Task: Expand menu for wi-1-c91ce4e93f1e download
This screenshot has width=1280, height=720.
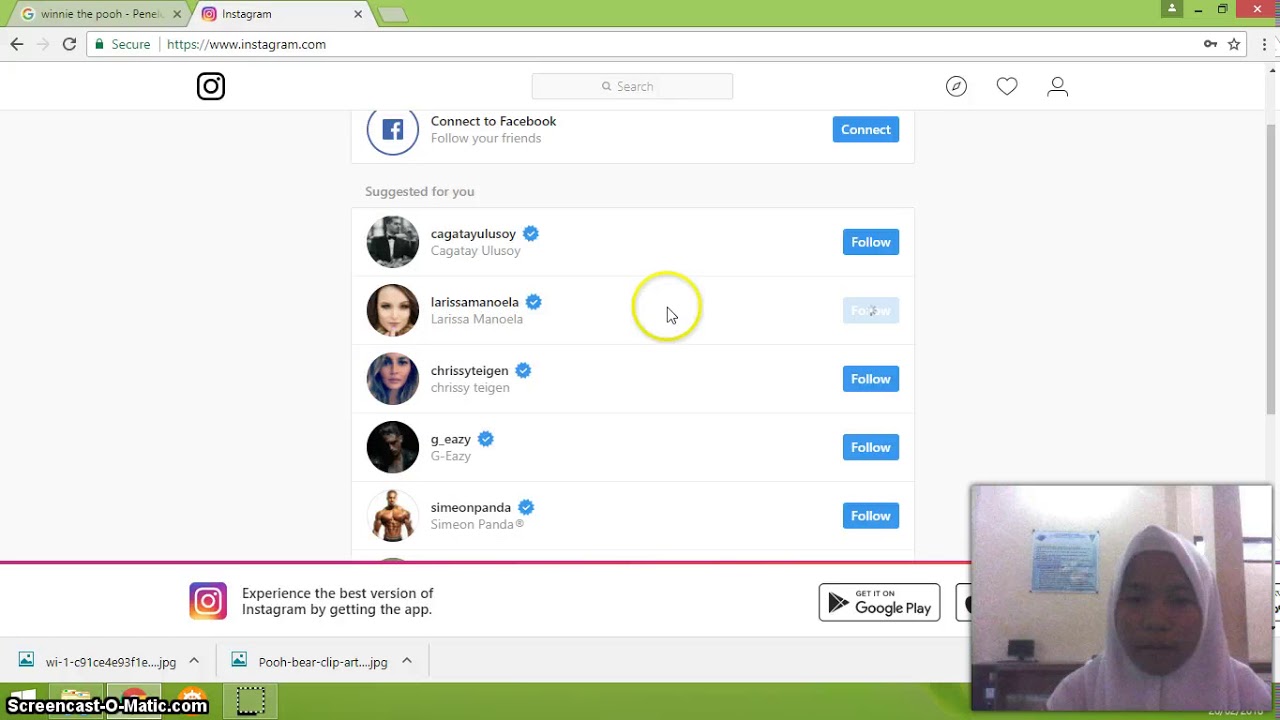Action: [194, 661]
